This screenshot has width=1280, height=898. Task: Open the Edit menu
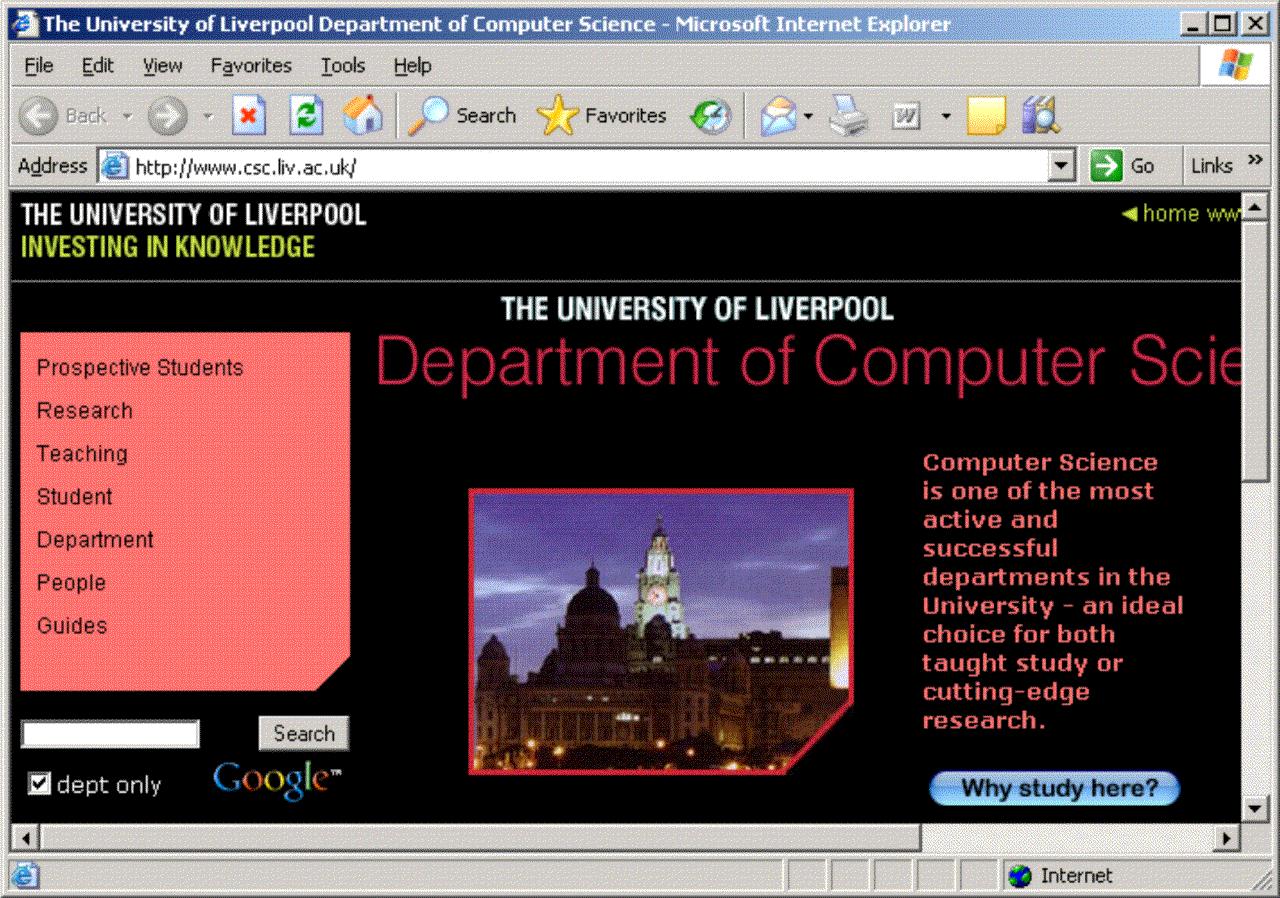98,66
